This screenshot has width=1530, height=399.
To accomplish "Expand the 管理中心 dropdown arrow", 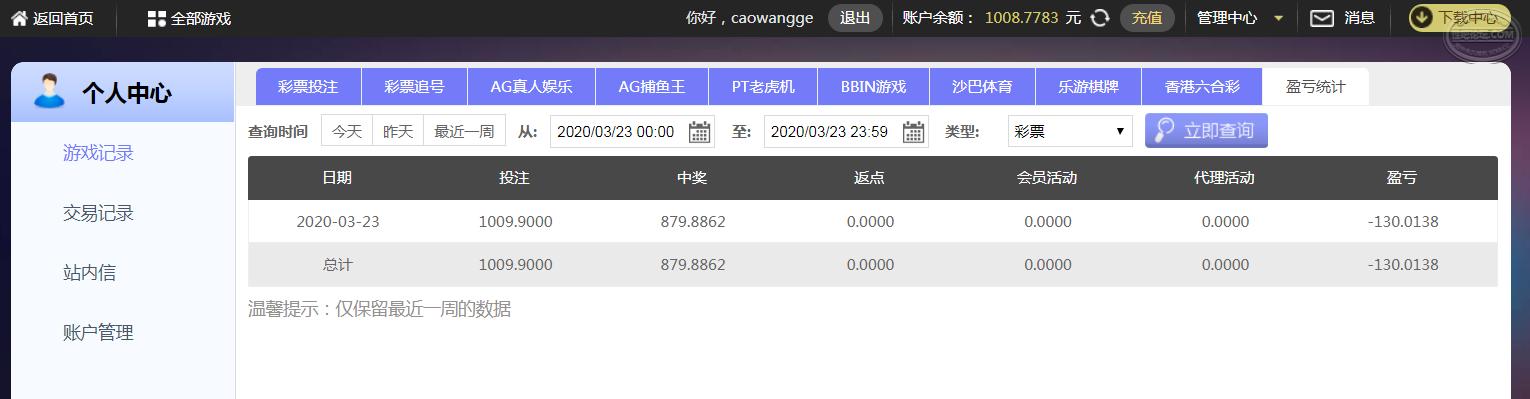I will [1278, 18].
